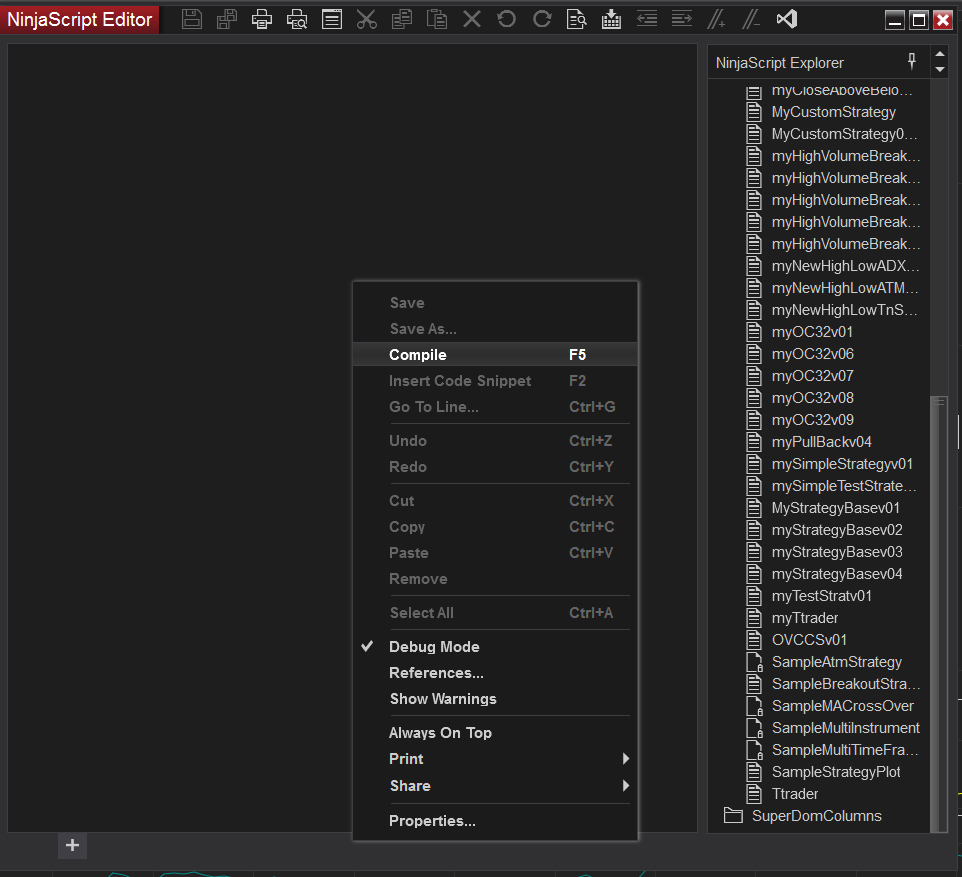Click the Properties icon in the toolbar
This screenshot has height=877, width=962.
(x=332, y=19)
